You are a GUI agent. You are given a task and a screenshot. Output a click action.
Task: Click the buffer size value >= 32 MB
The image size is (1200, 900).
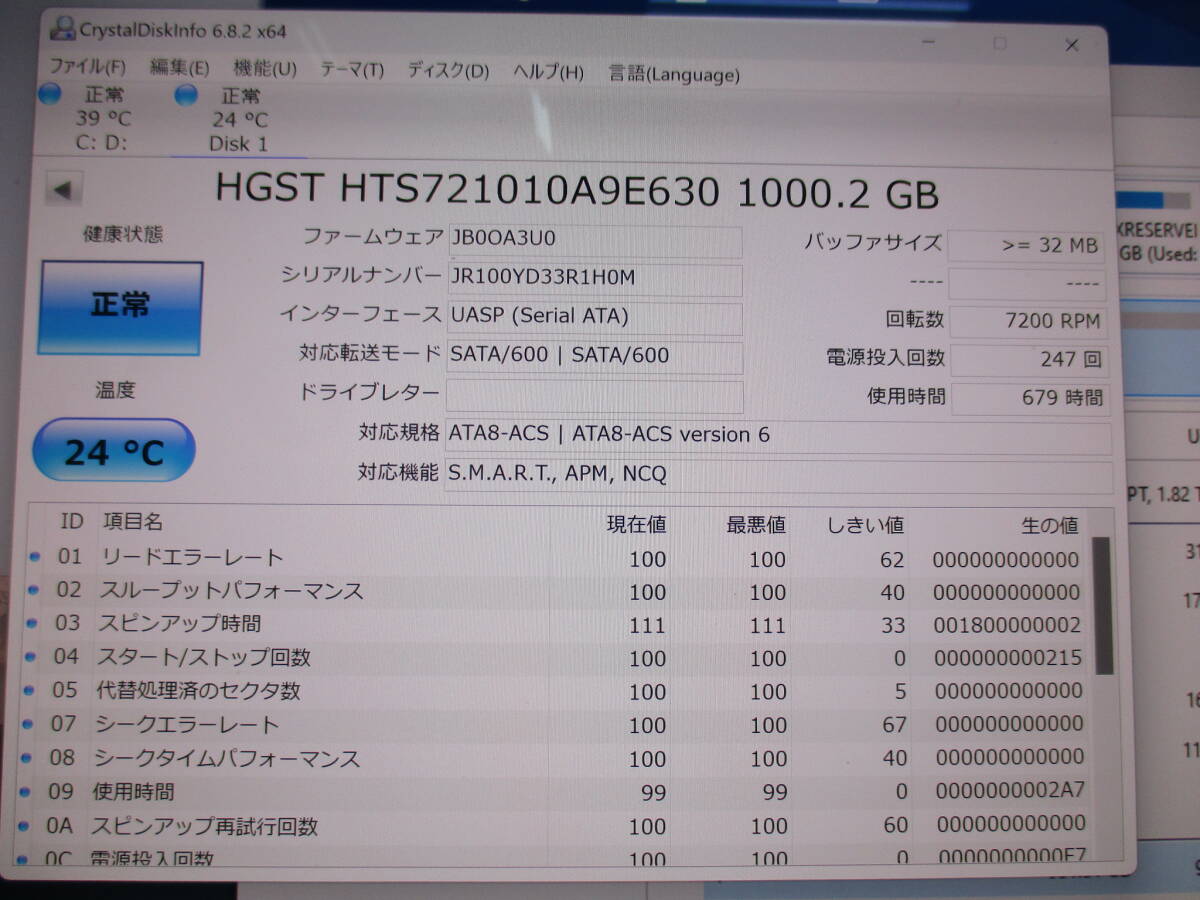coord(1025,245)
